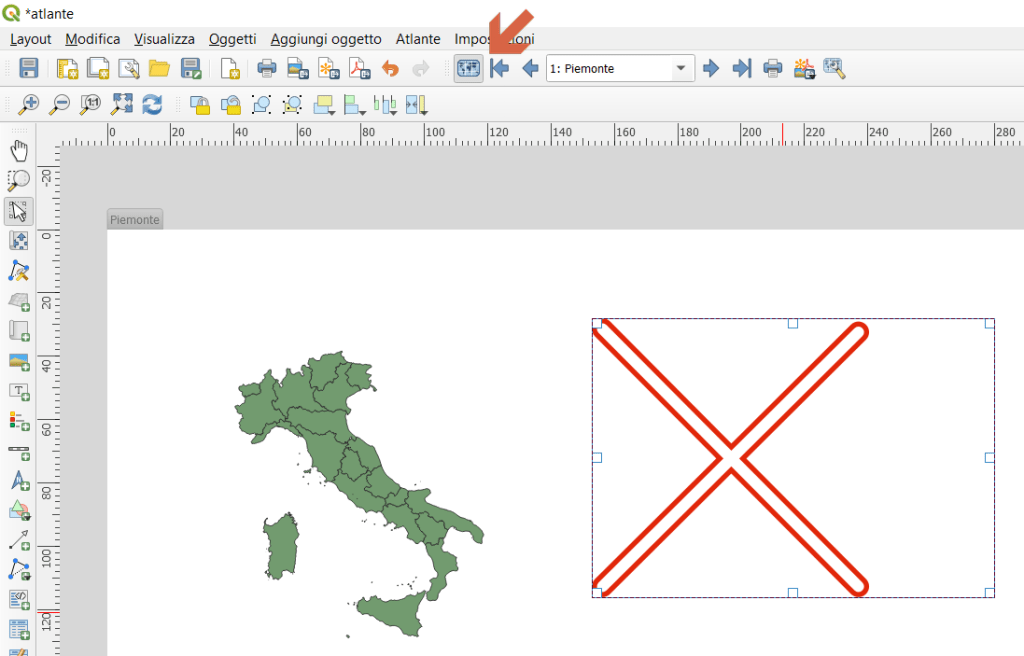Choose the Add picture tool
The image size is (1024, 656).
coord(19,361)
